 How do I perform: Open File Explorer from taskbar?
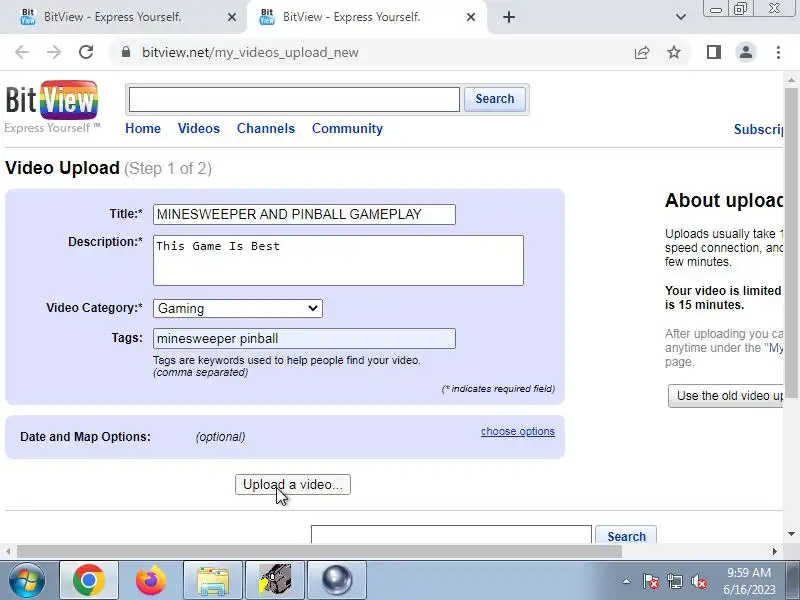click(213, 580)
